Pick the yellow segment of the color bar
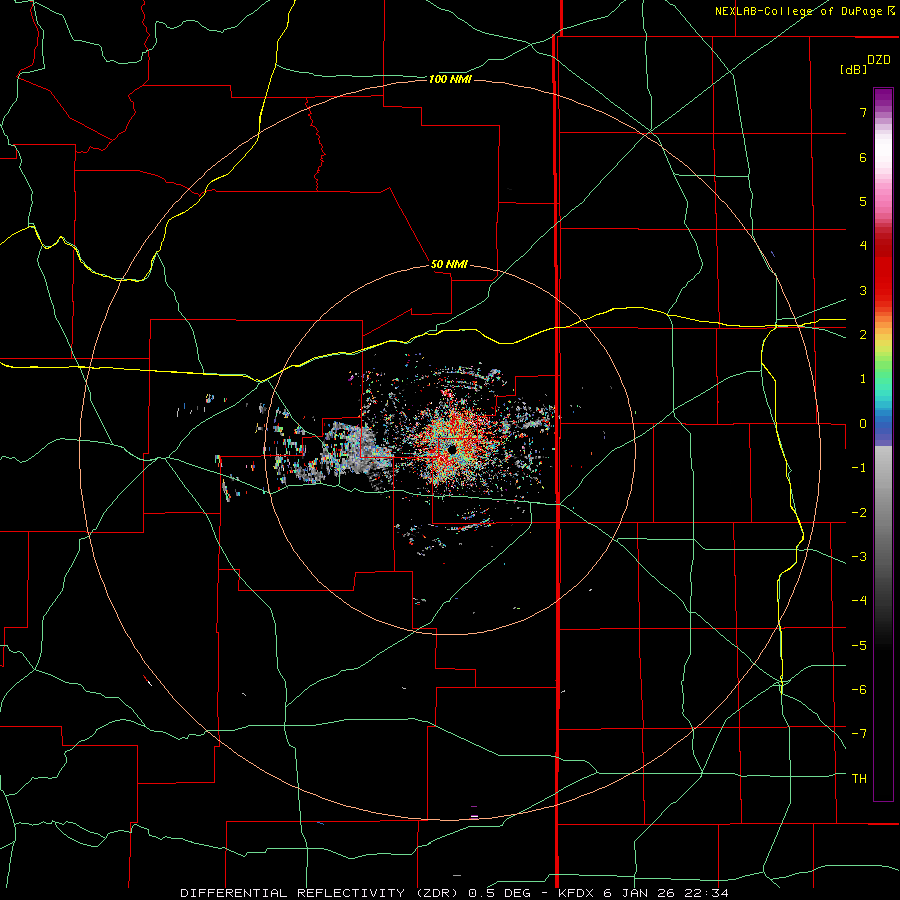The height and width of the screenshot is (900, 900). click(x=883, y=346)
